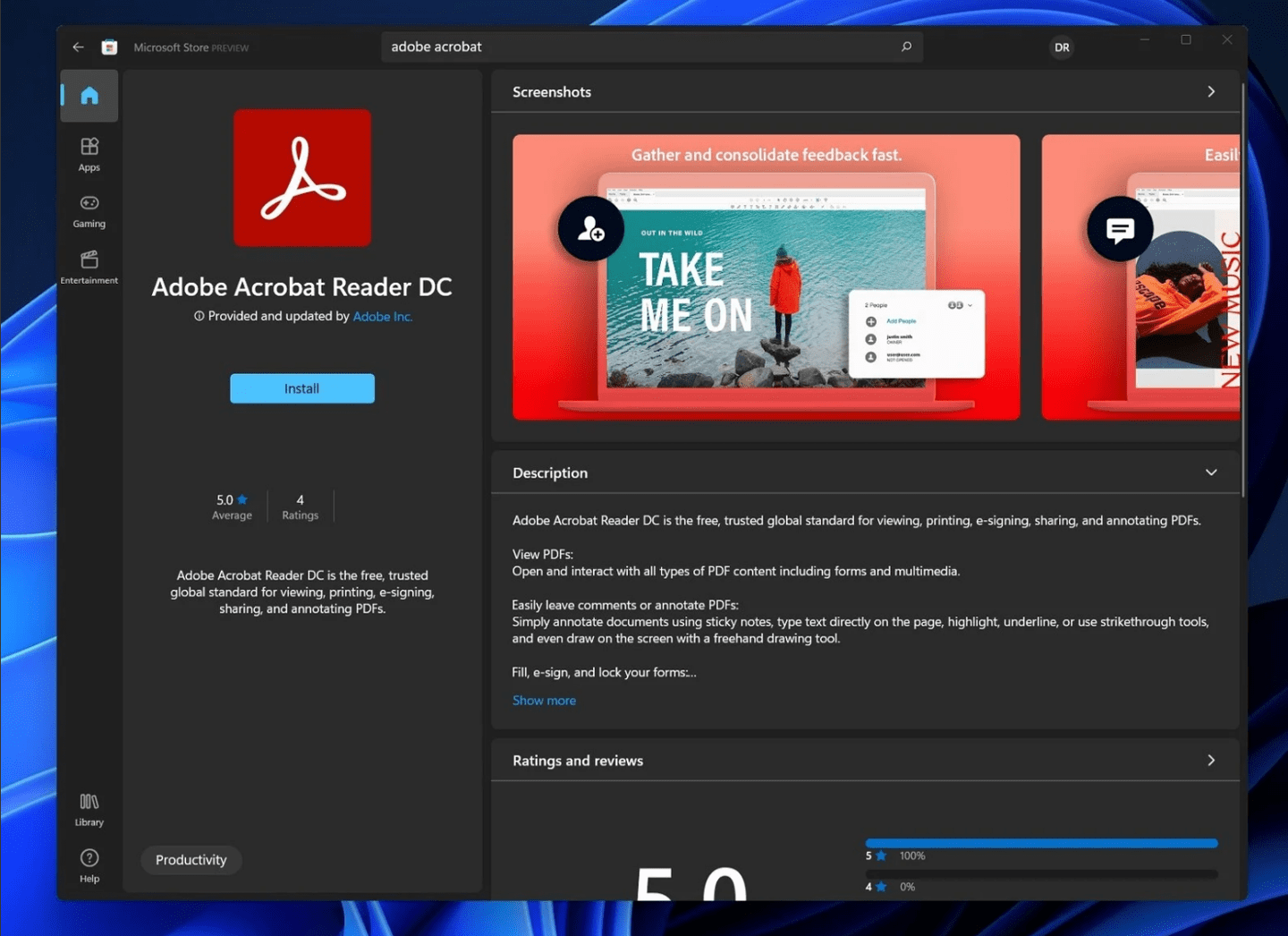Open the 'Gather and consolidate feedback' screenshot
This screenshot has height=936, width=1288.
767,277
